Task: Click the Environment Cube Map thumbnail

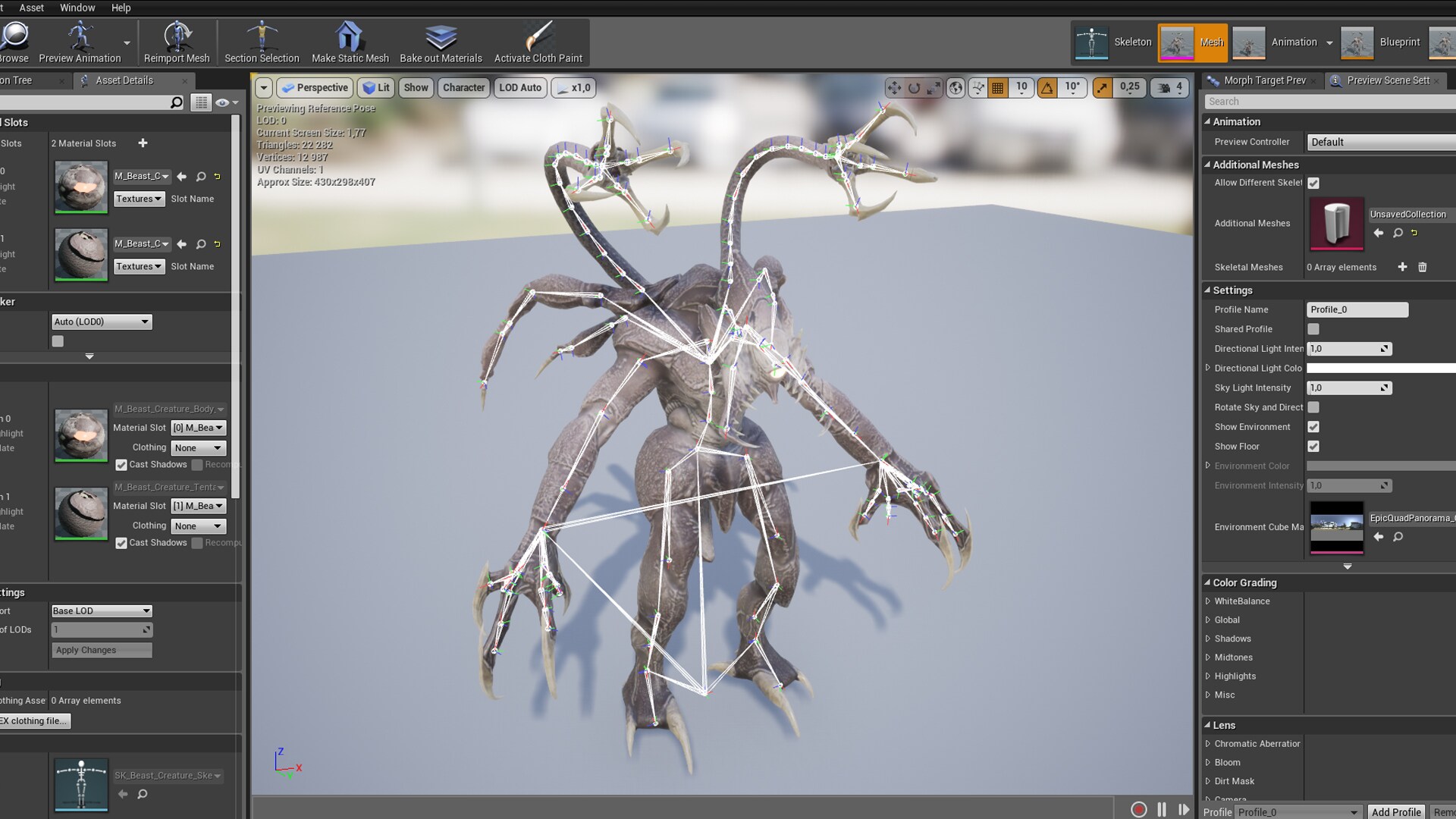Action: pyautogui.click(x=1336, y=527)
